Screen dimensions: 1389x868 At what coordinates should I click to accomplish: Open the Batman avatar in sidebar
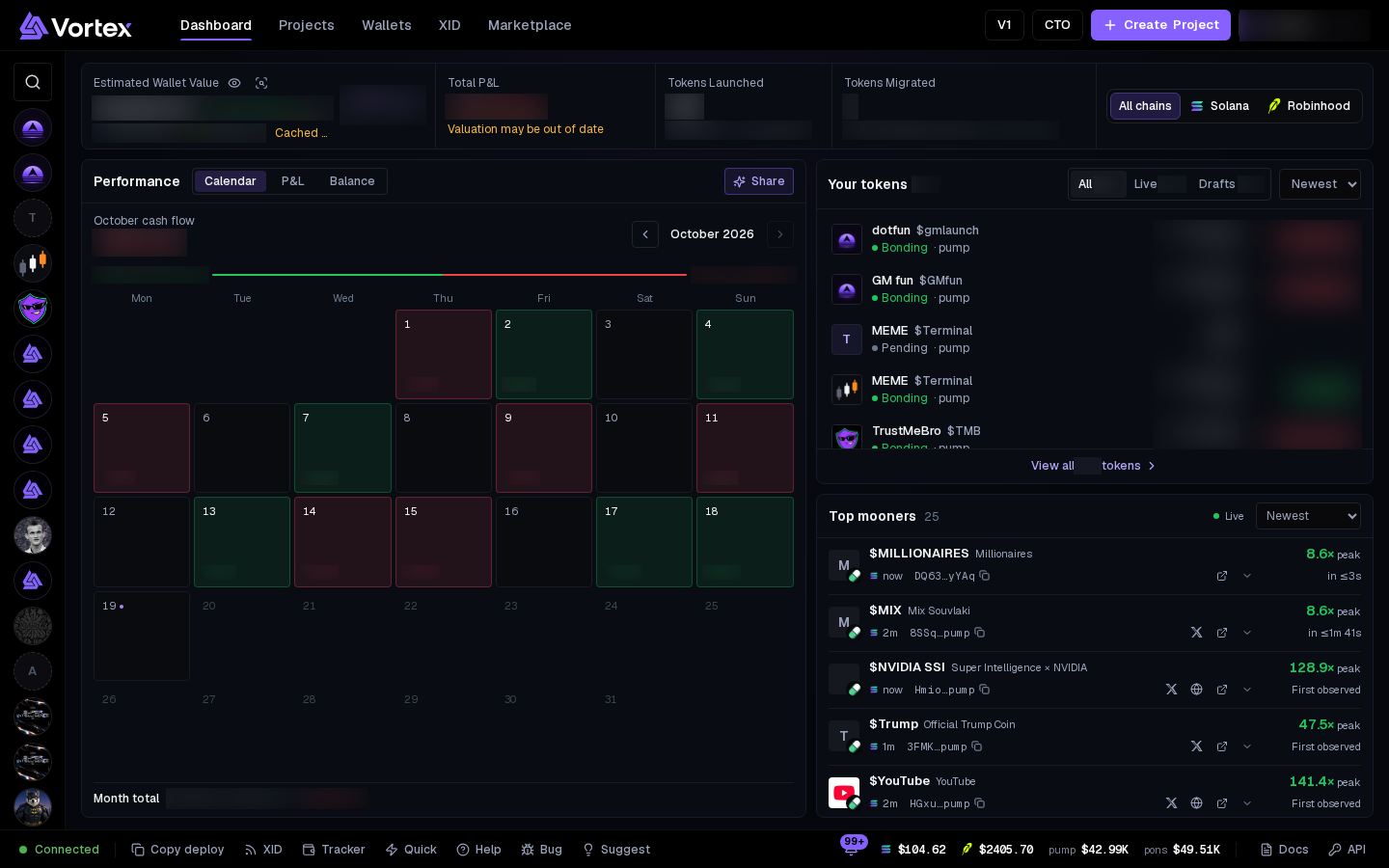[x=33, y=807]
